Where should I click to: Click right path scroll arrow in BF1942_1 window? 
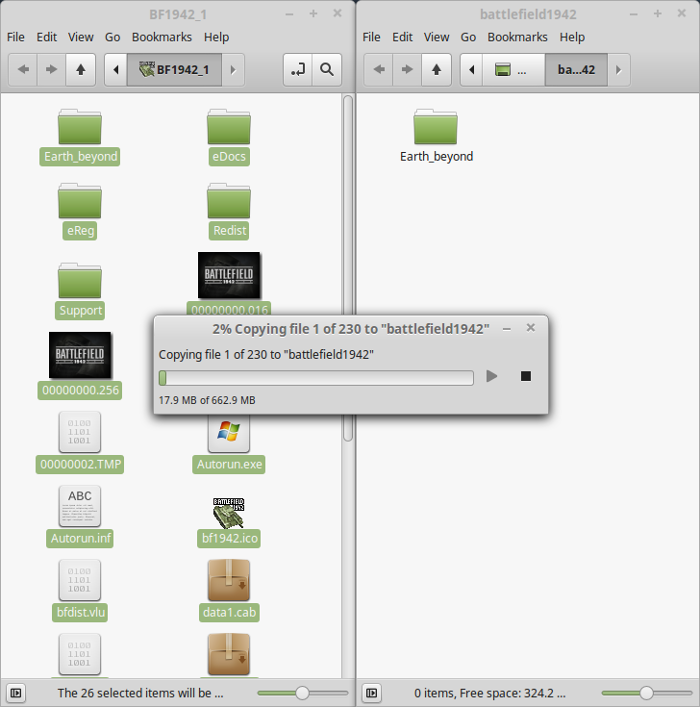(x=233, y=69)
